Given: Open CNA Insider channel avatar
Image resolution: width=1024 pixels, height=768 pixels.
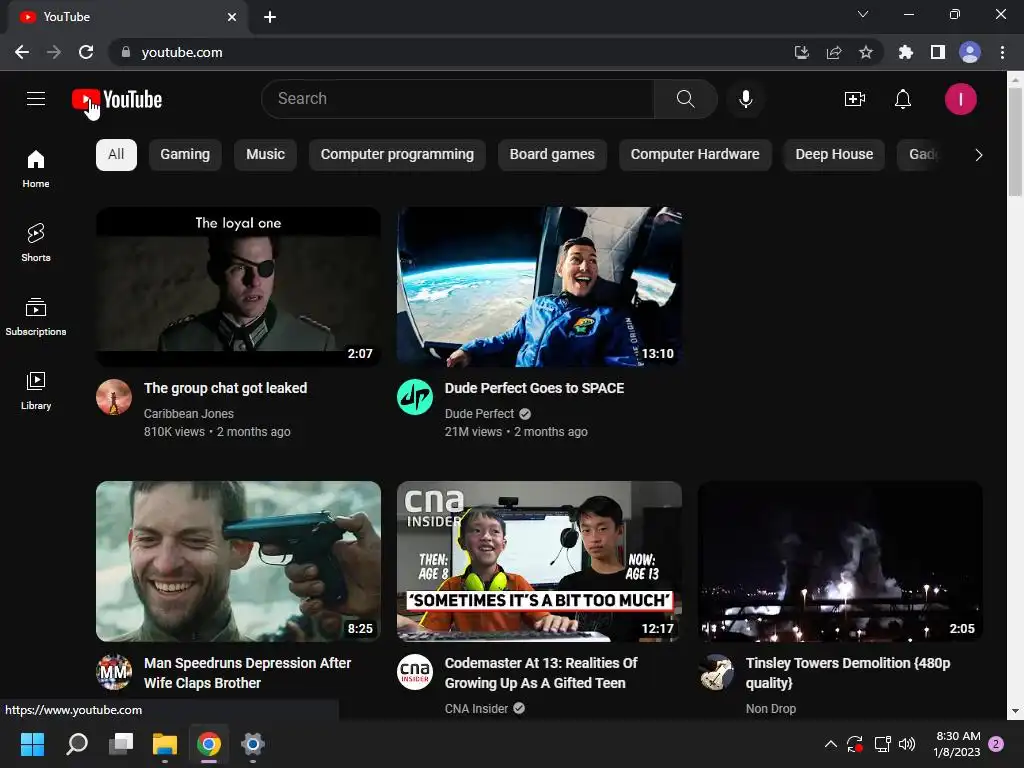Looking at the screenshot, I should click(x=415, y=672).
